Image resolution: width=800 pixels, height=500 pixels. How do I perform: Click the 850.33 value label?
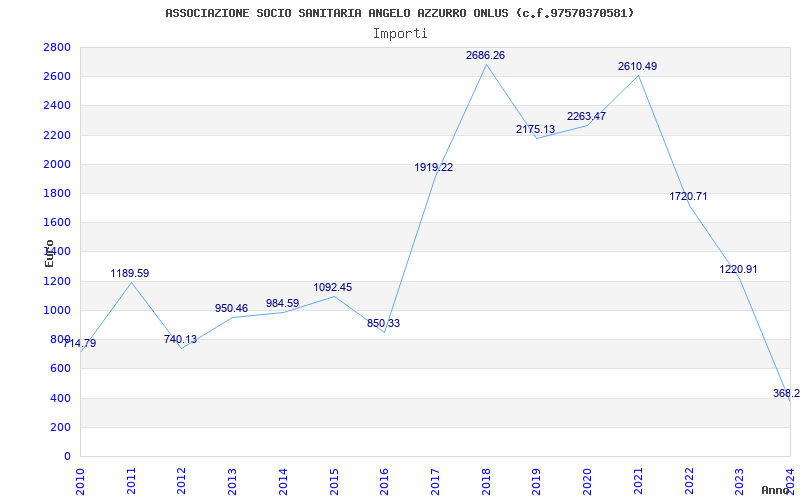pyautogui.click(x=383, y=323)
